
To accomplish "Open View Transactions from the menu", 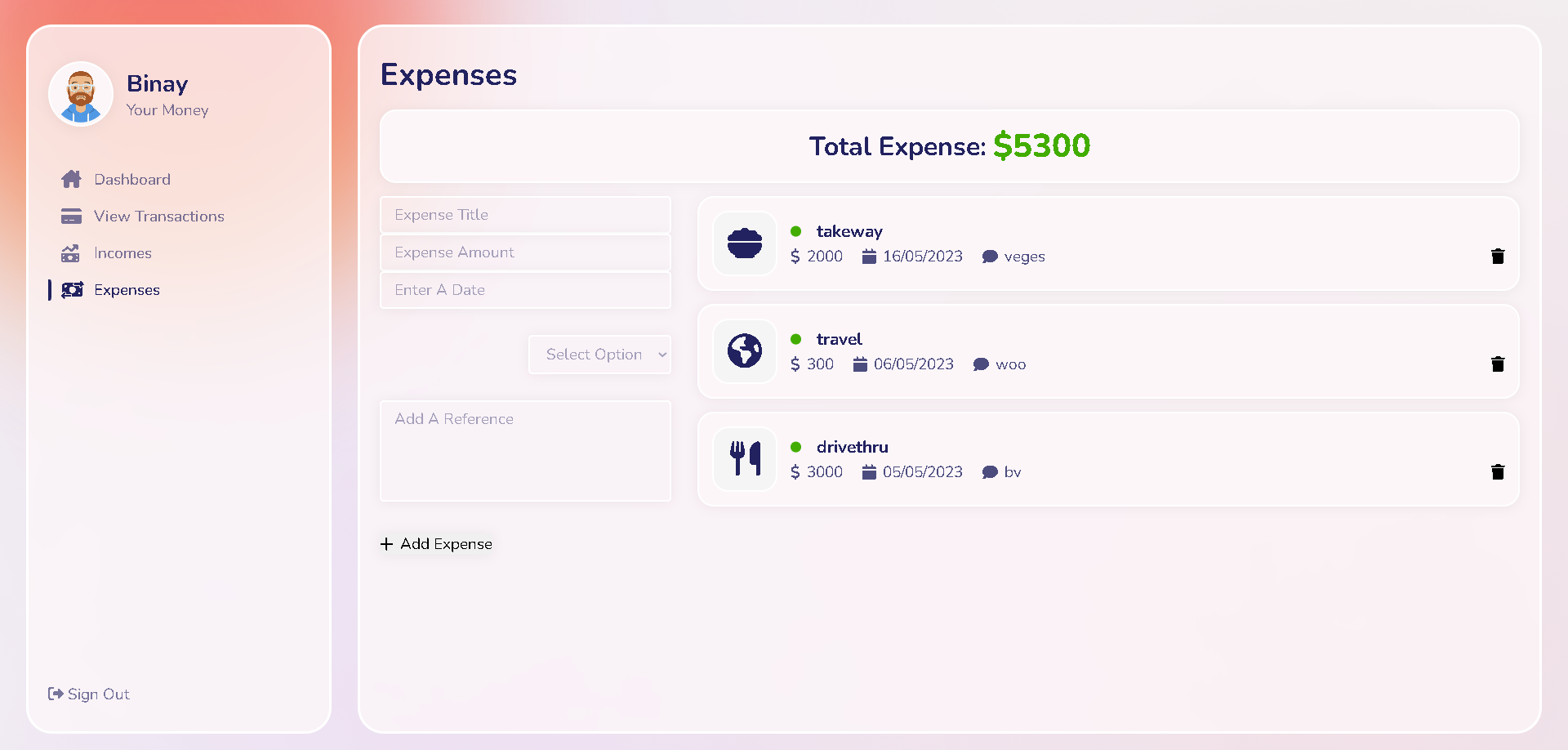I will click(x=158, y=216).
